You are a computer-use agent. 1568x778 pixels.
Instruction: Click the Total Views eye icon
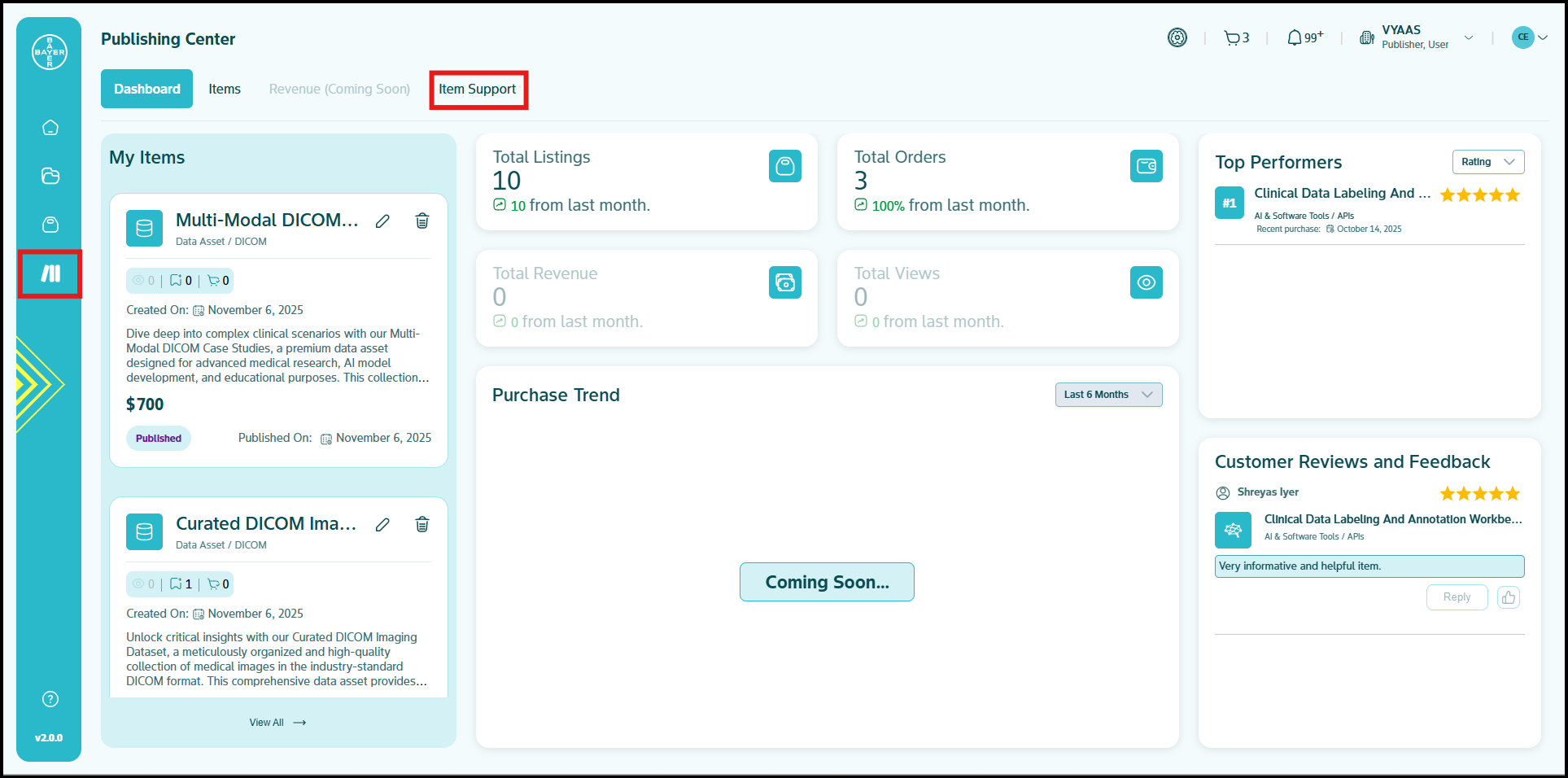coord(1146,282)
